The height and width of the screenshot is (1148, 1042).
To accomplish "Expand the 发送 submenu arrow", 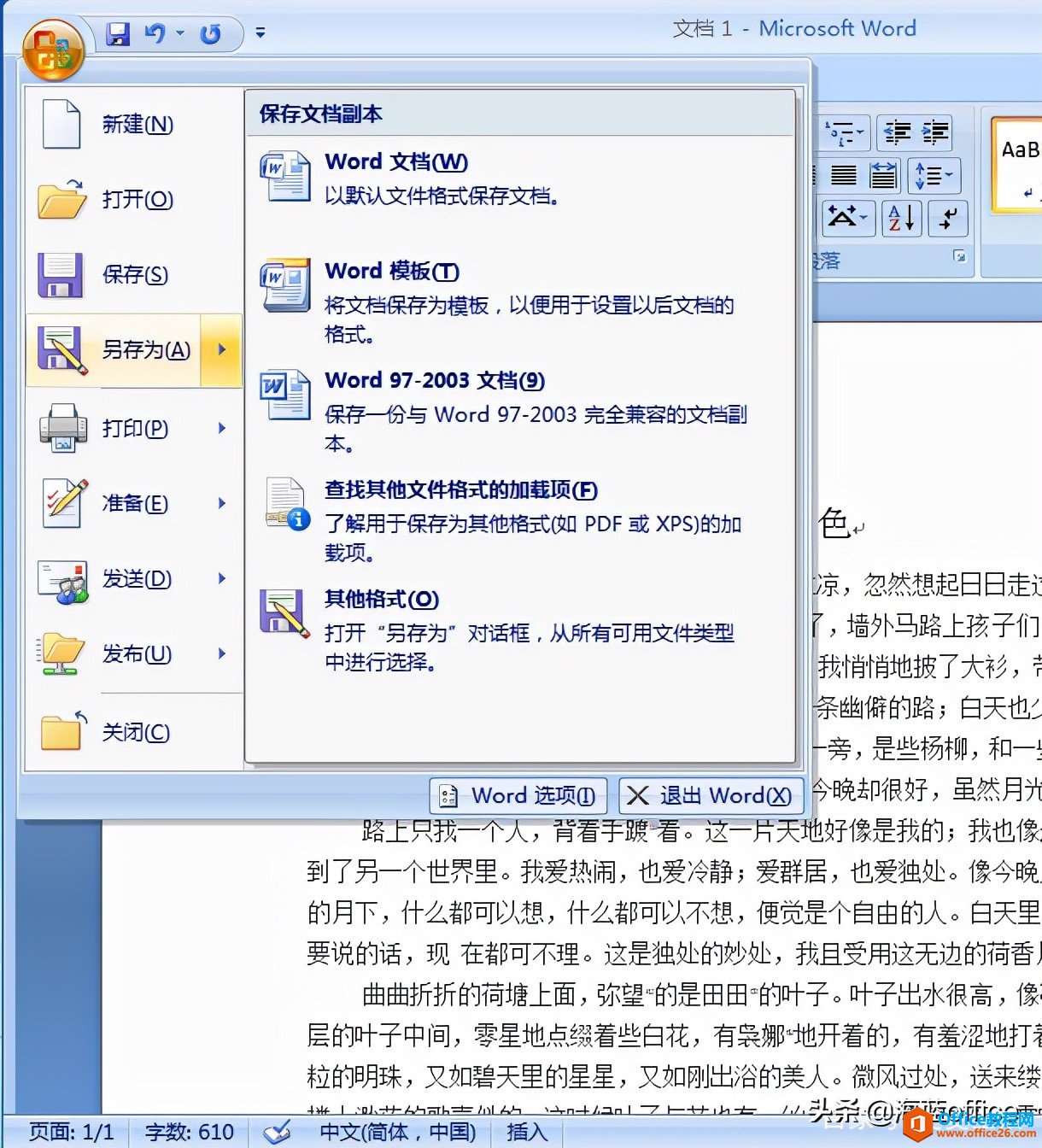I will coord(222,578).
